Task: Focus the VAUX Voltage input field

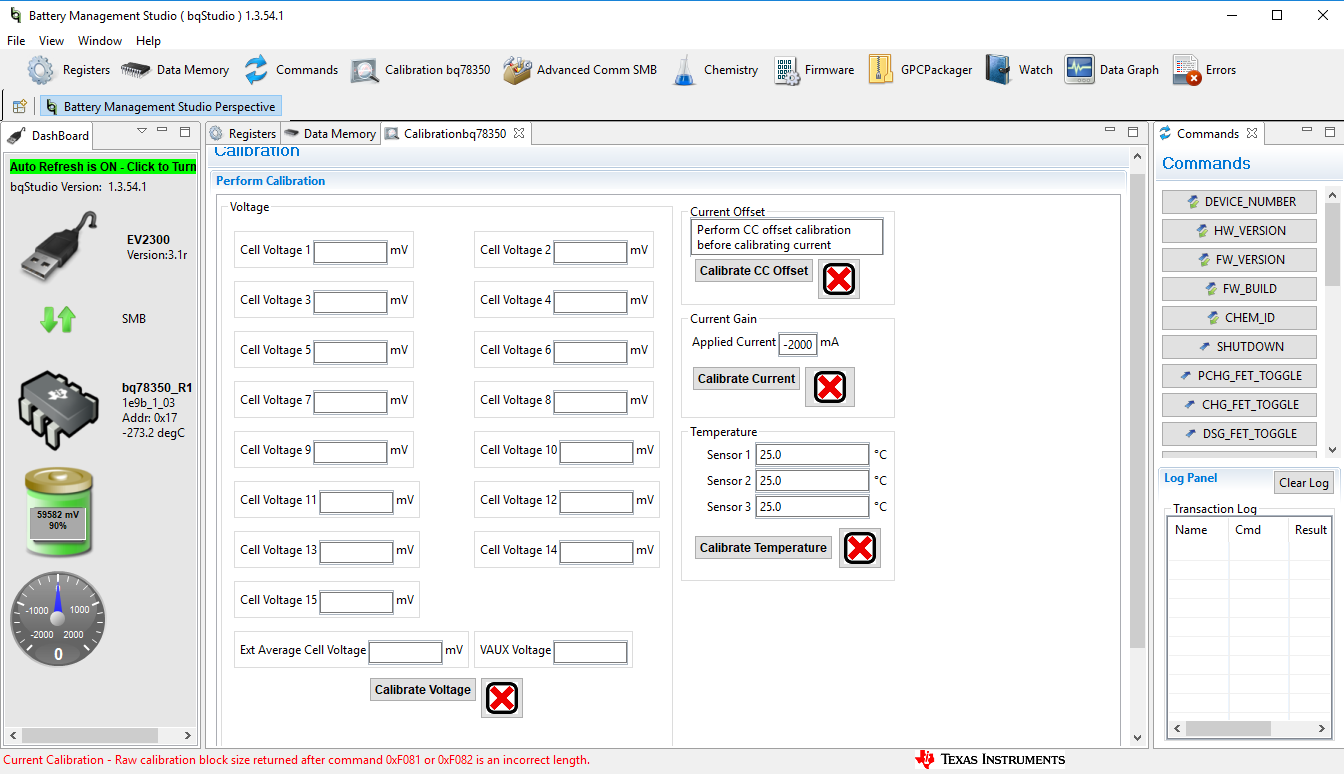Action: tap(590, 652)
